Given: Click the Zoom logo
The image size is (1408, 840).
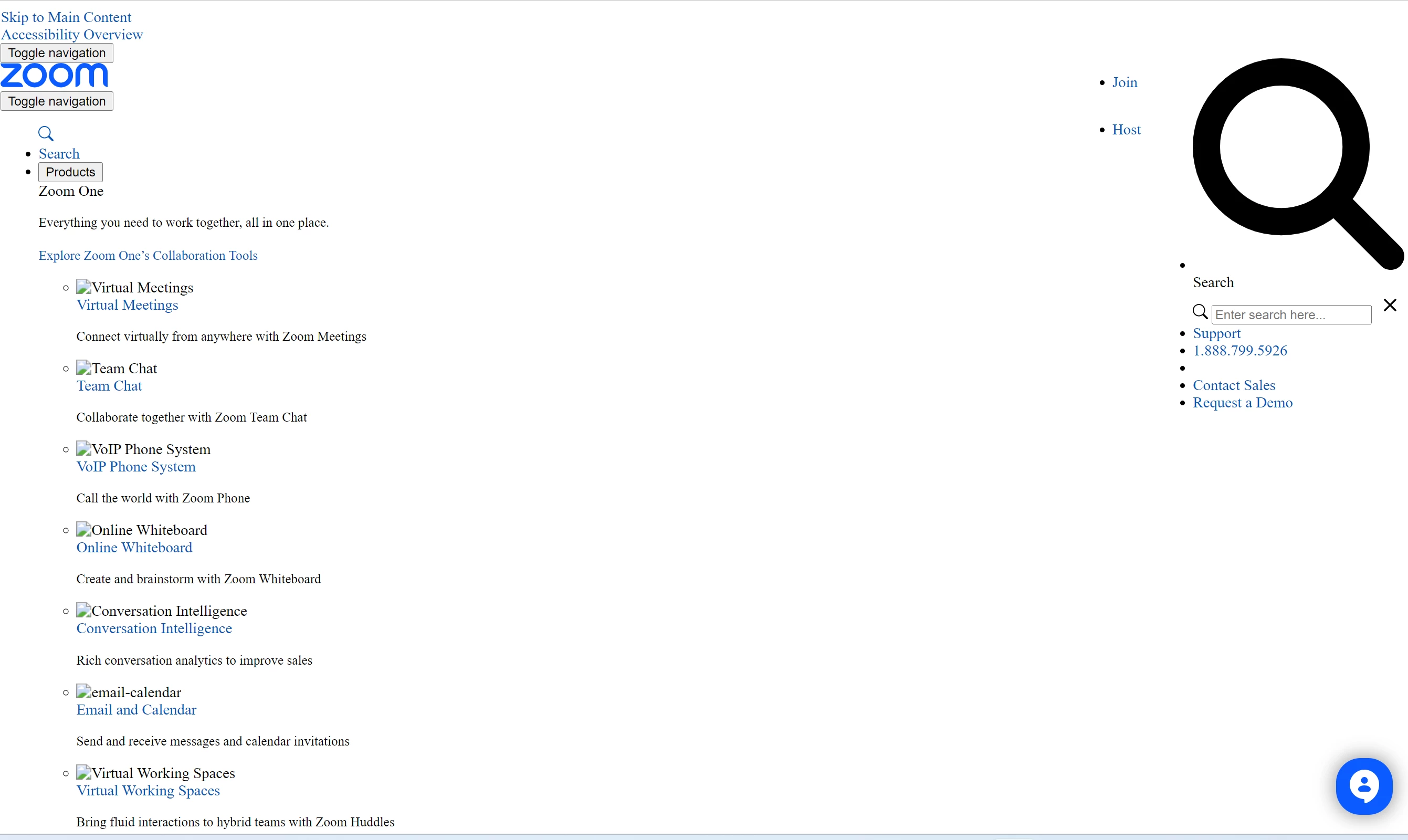Looking at the screenshot, I should tap(54, 76).
